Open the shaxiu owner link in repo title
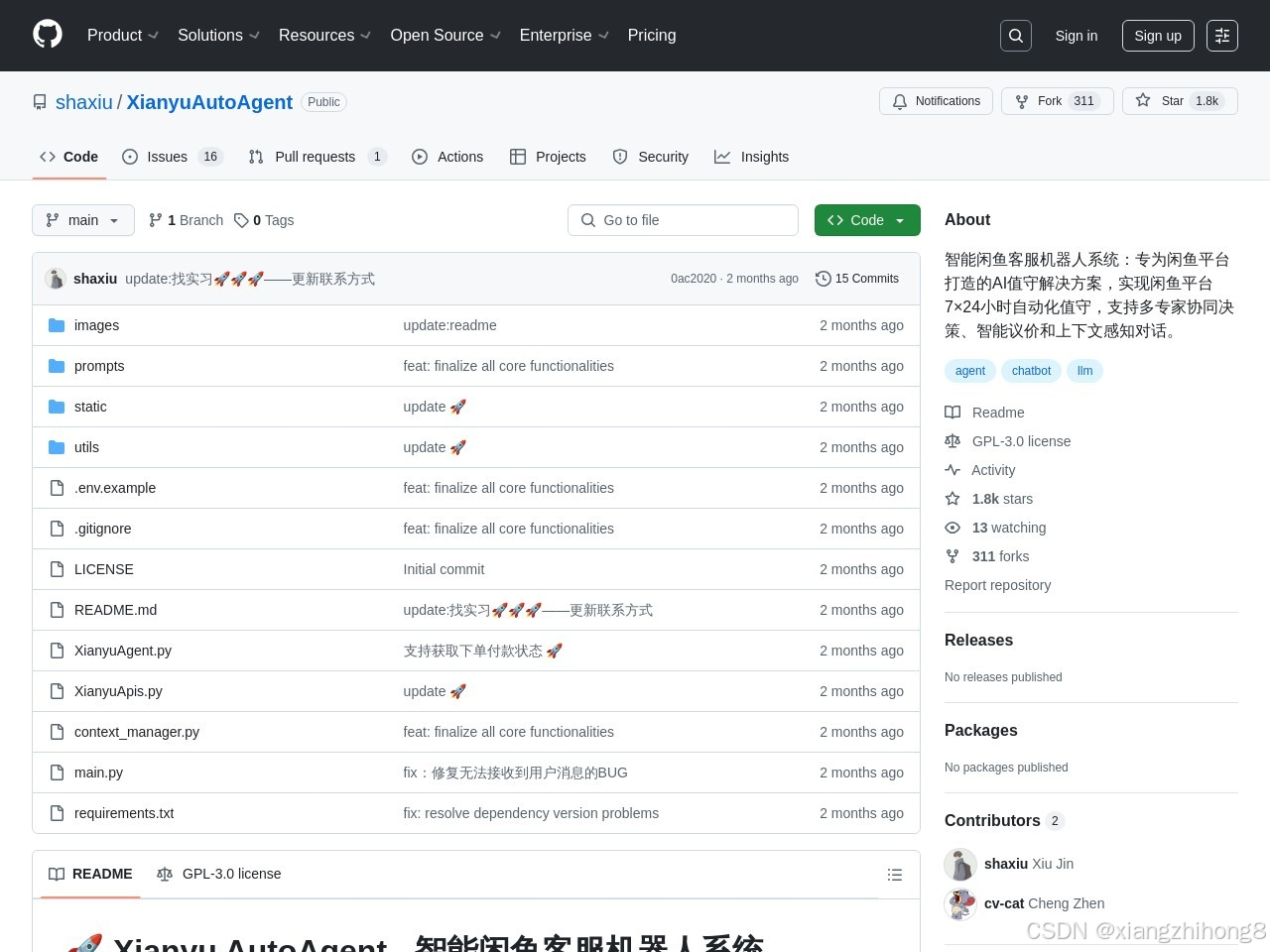The height and width of the screenshot is (952, 1270). [x=84, y=102]
